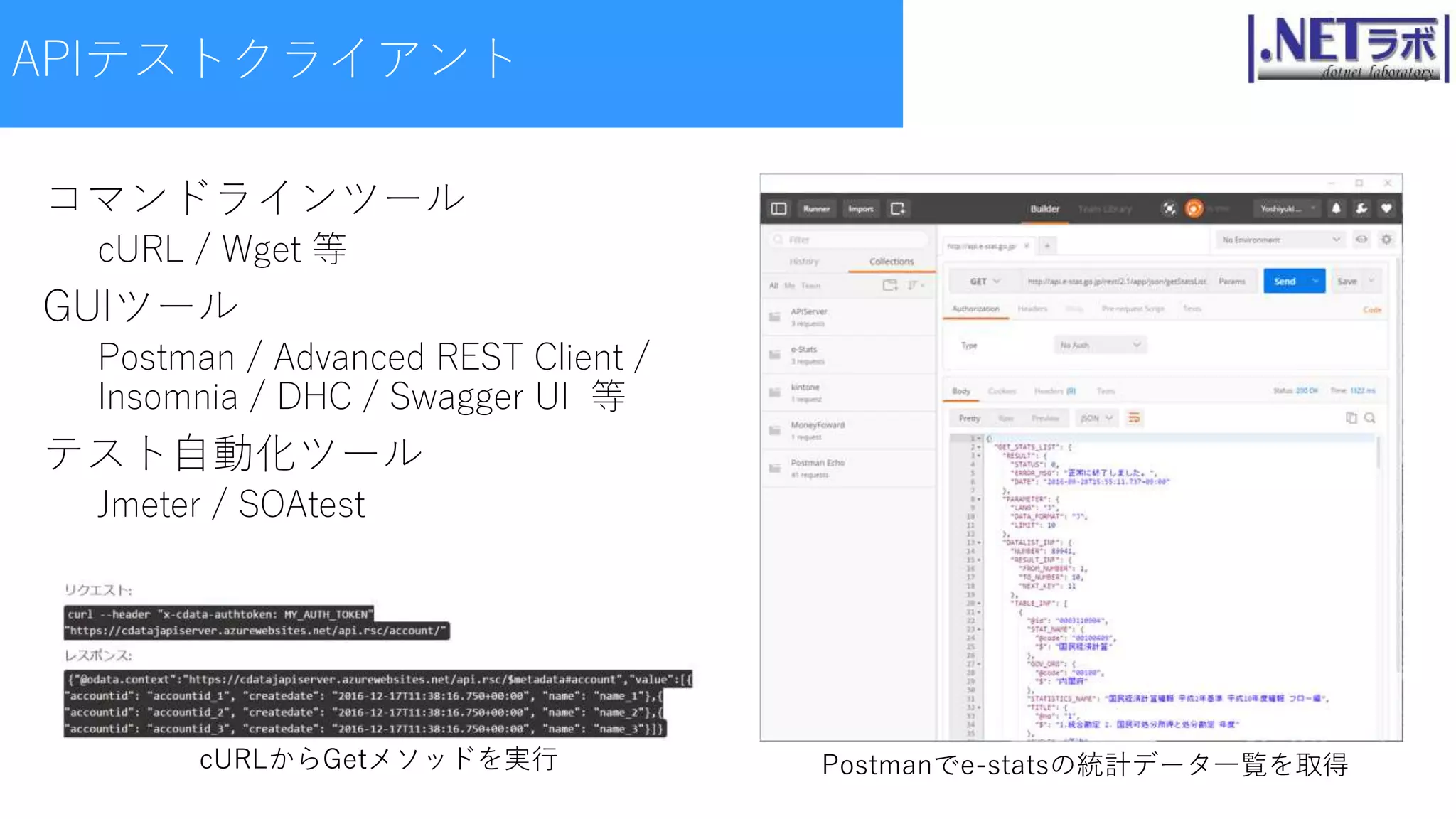Click the 200 OK status text

pos(1306,391)
